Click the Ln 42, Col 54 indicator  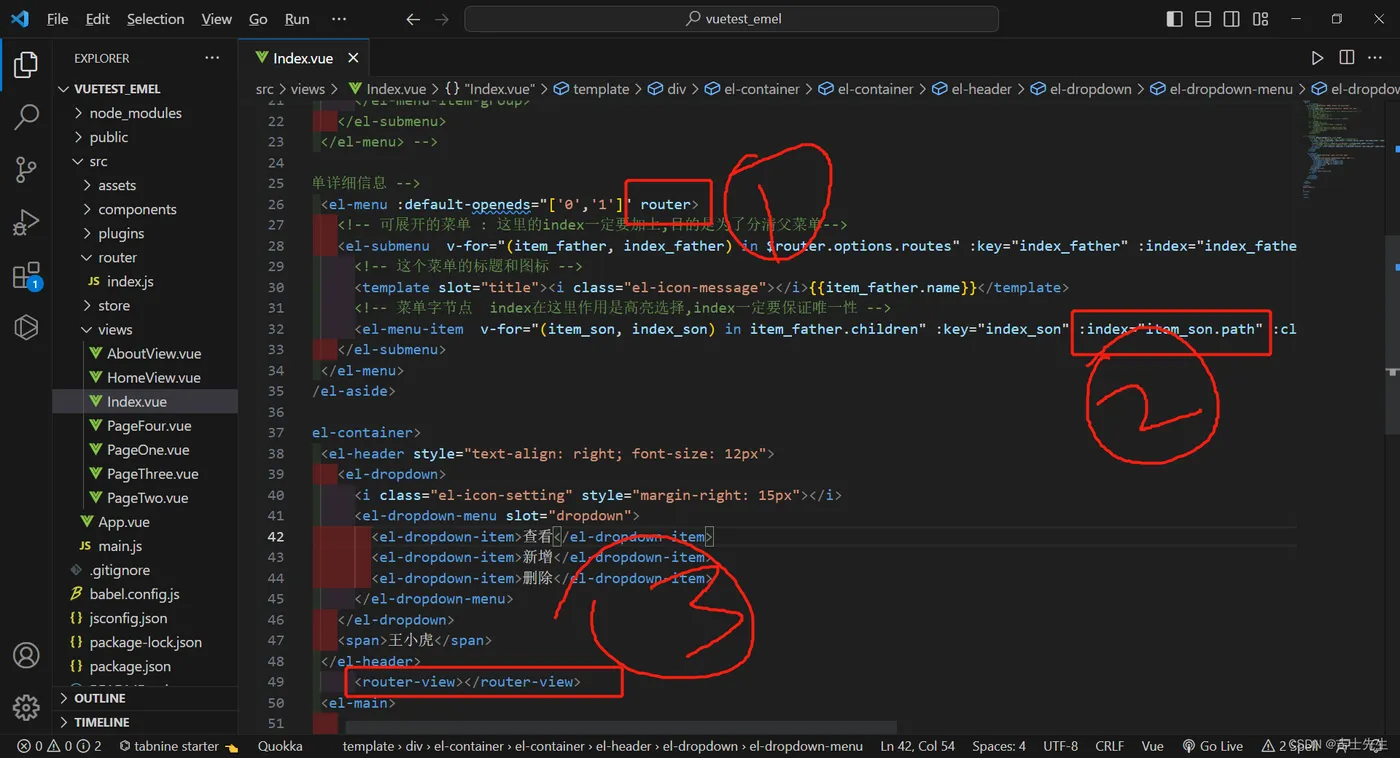917,746
